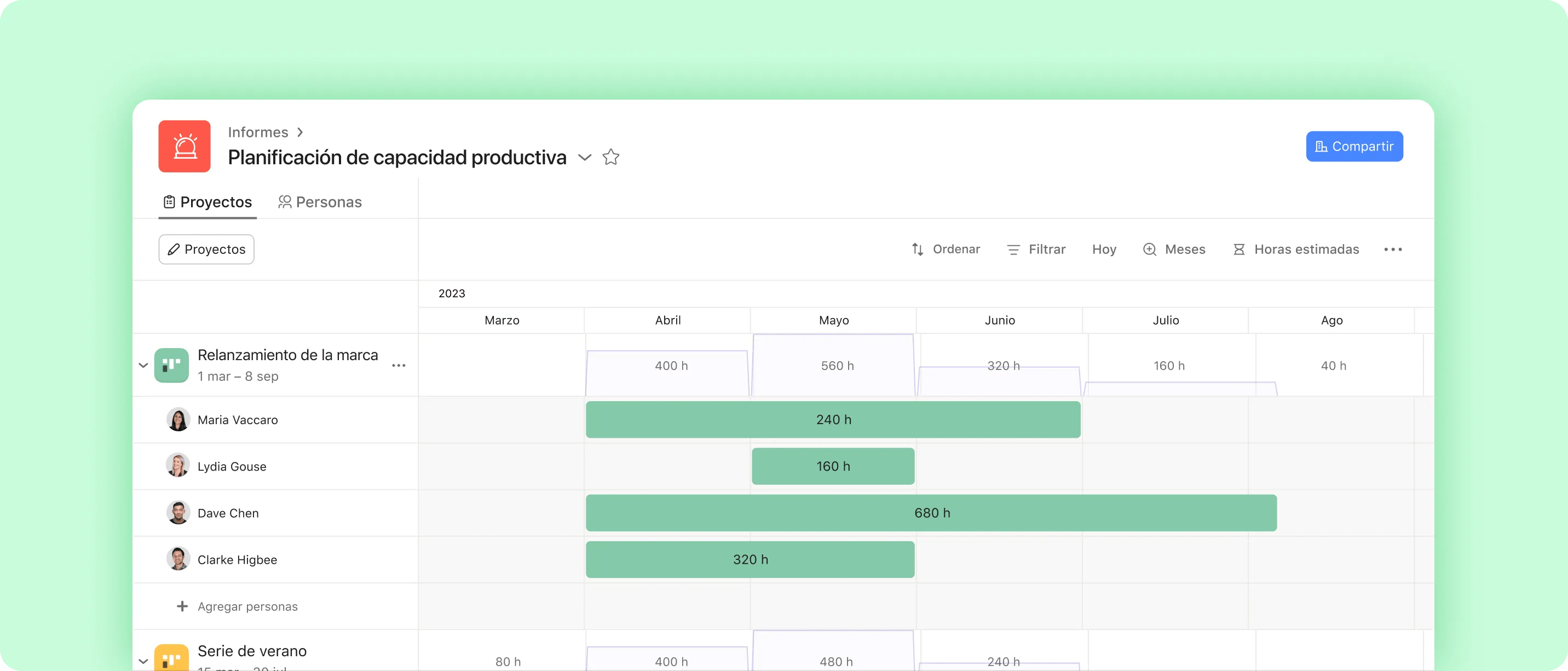Click the 2023 year label

pyautogui.click(x=452, y=294)
